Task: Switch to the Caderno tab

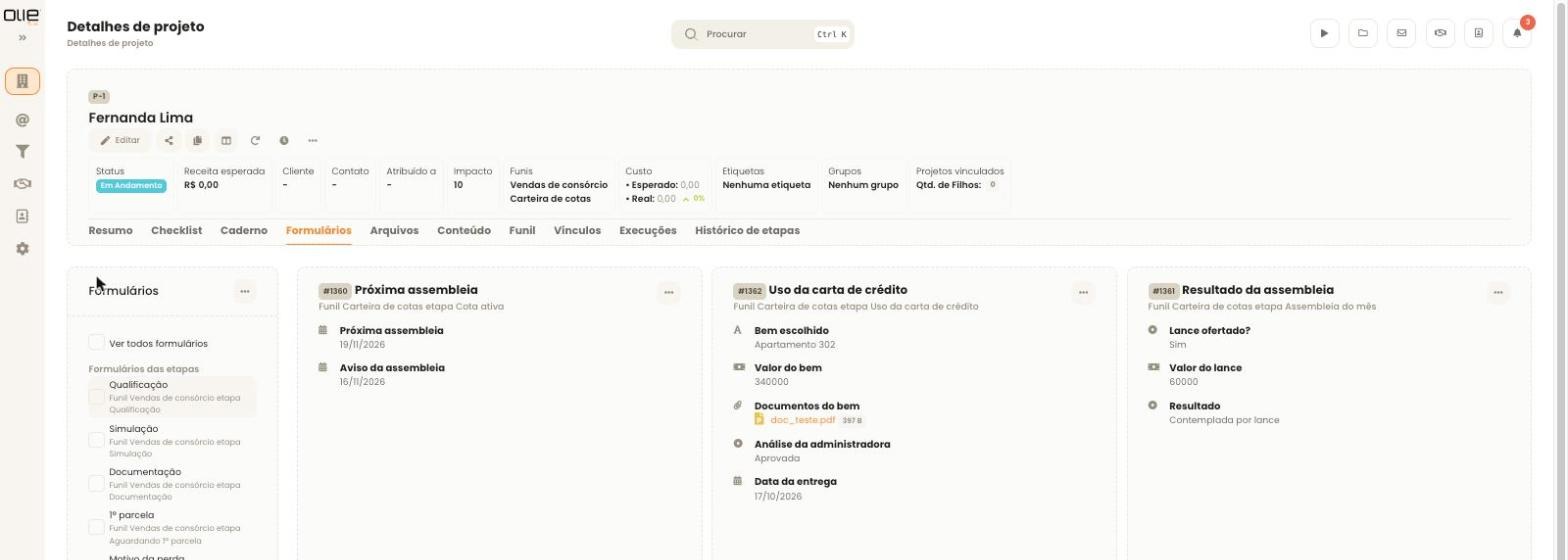Action: pos(244,231)
